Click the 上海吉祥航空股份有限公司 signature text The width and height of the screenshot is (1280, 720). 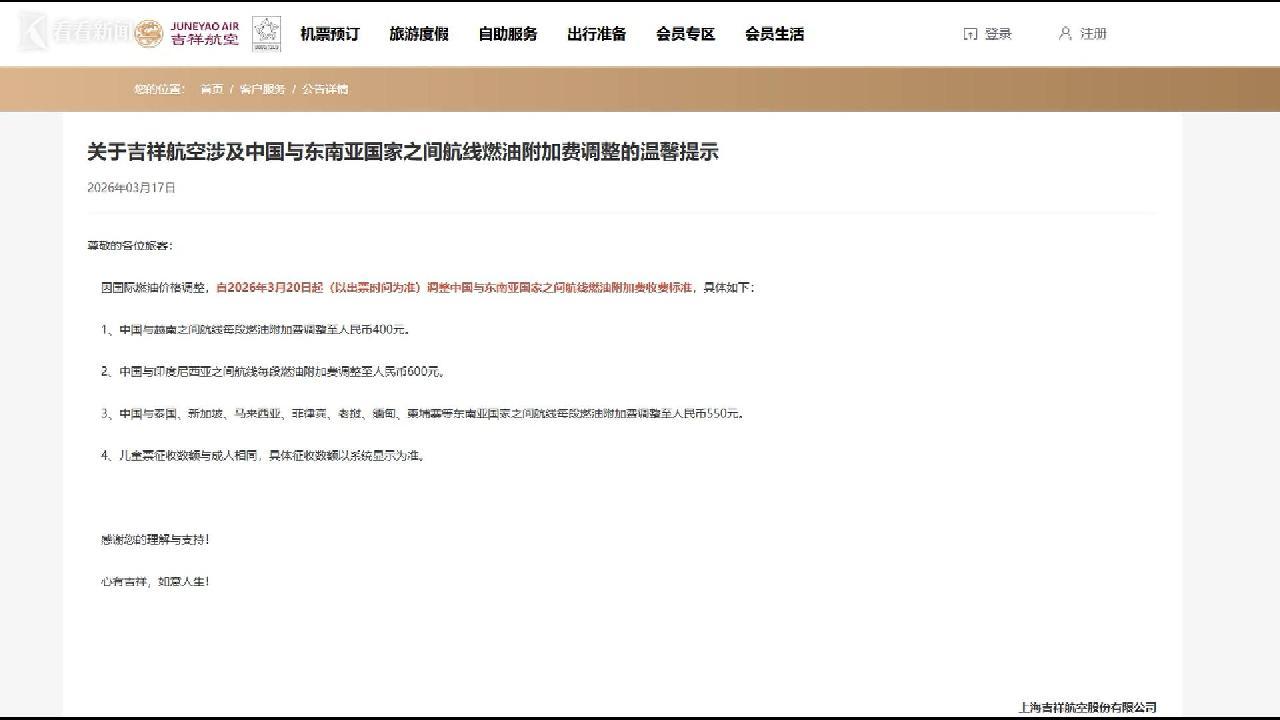(1087, 707)
